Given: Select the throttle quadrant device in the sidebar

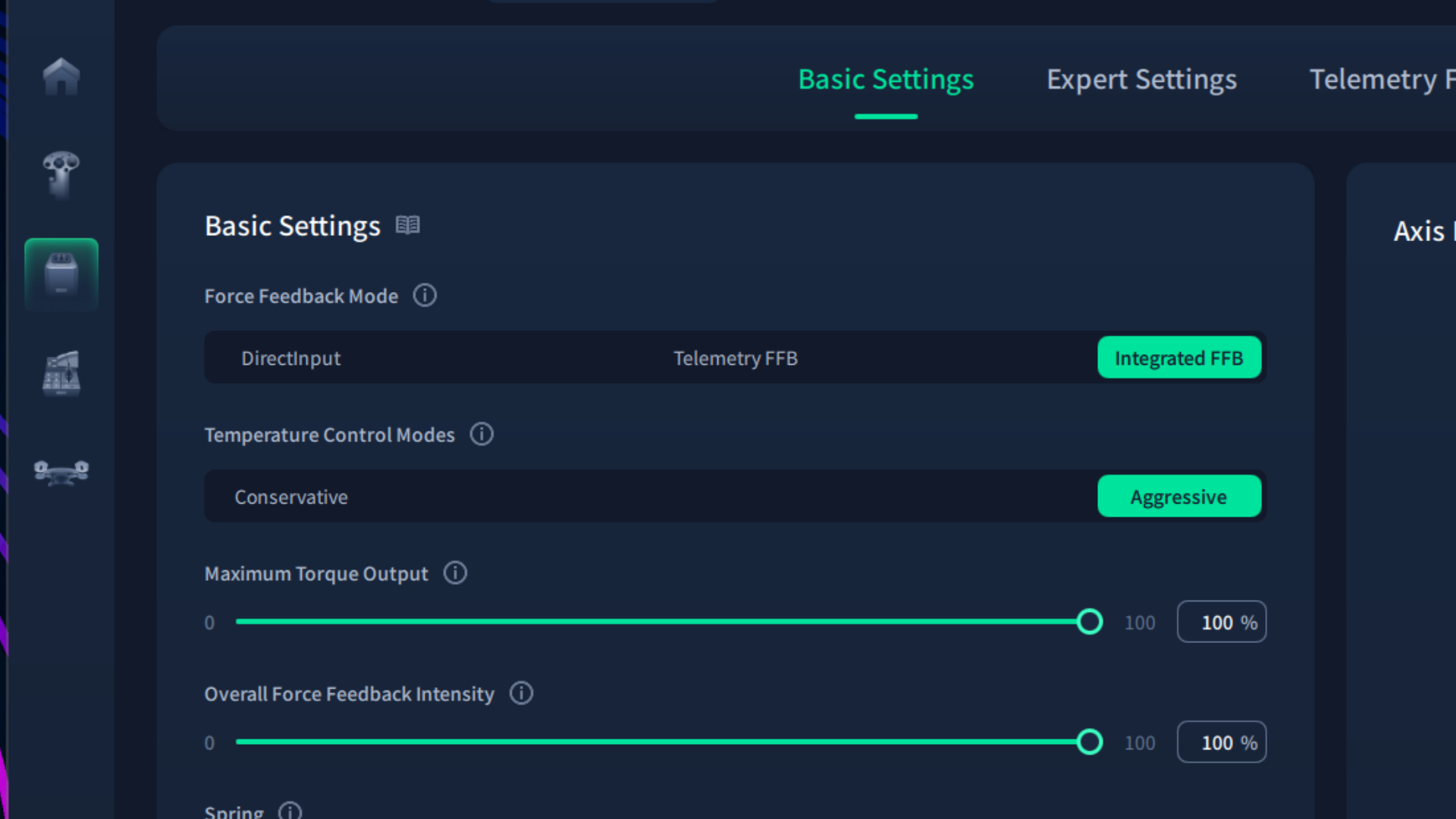Looking at the screenshot, I should pos(61,373).
